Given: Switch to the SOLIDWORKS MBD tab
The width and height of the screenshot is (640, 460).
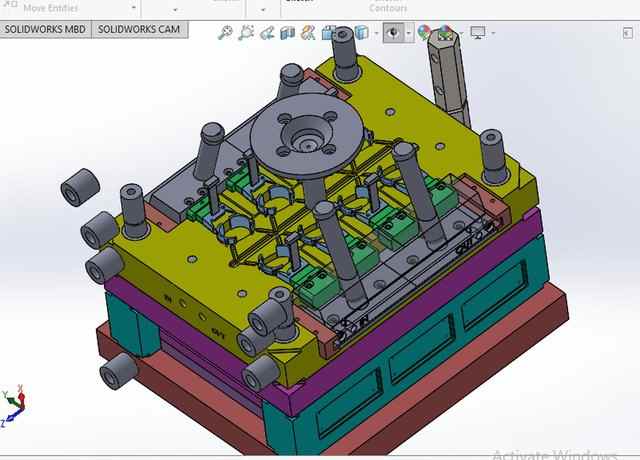Looking at the screenshot, I should (x=45, y=29).
